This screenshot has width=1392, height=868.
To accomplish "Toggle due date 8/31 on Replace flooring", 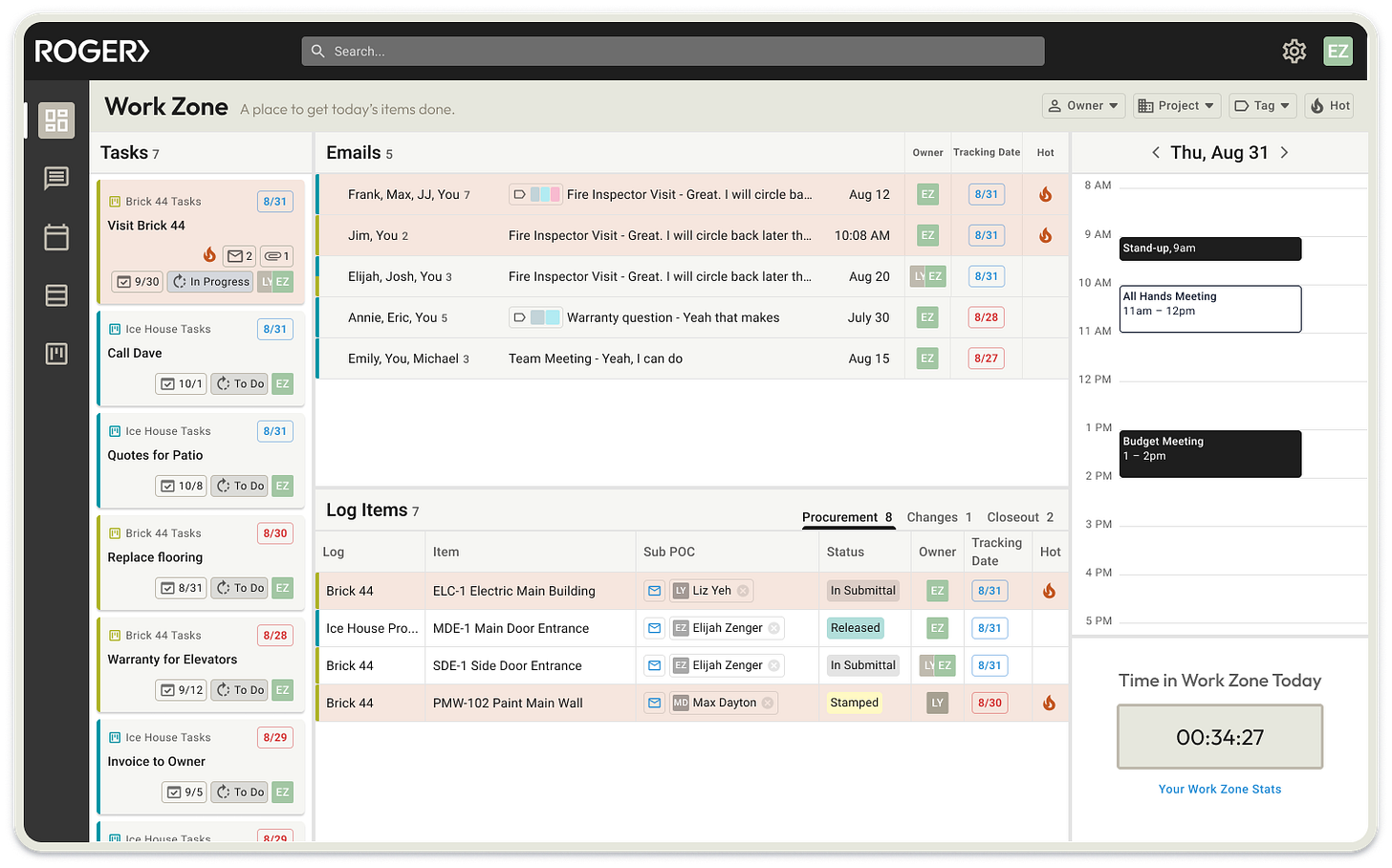I will tap(182, 589).
